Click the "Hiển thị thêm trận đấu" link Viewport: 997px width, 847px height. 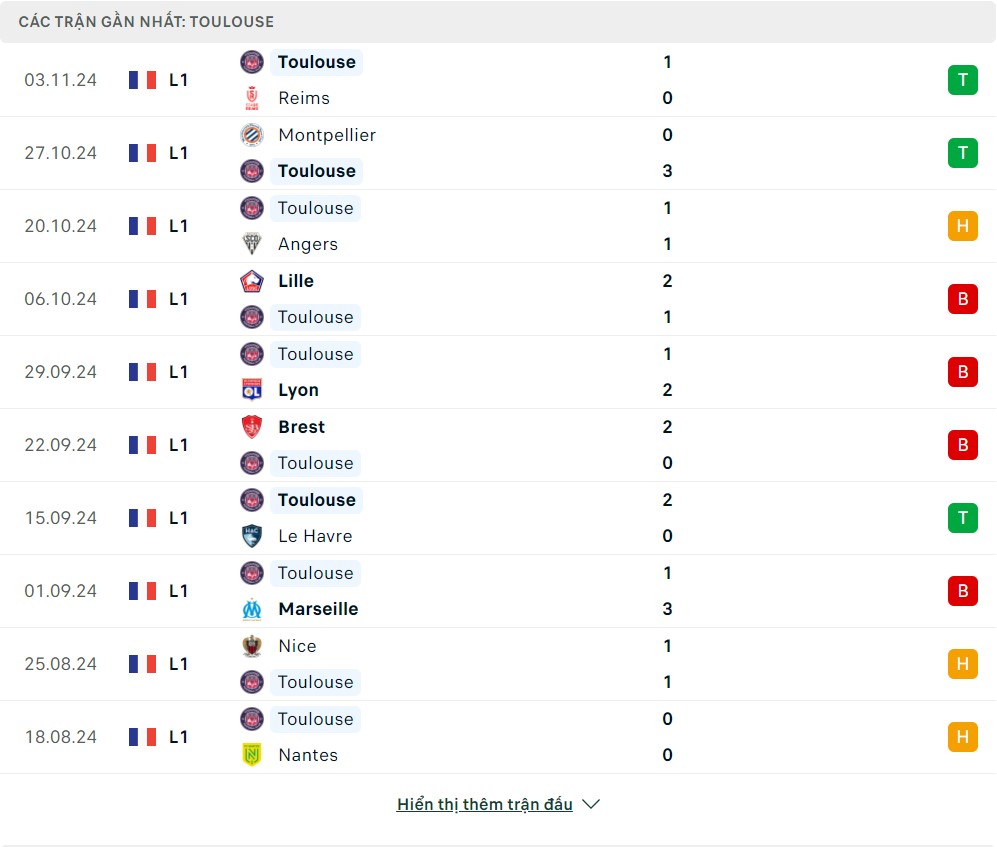click(x=485, y=804)
